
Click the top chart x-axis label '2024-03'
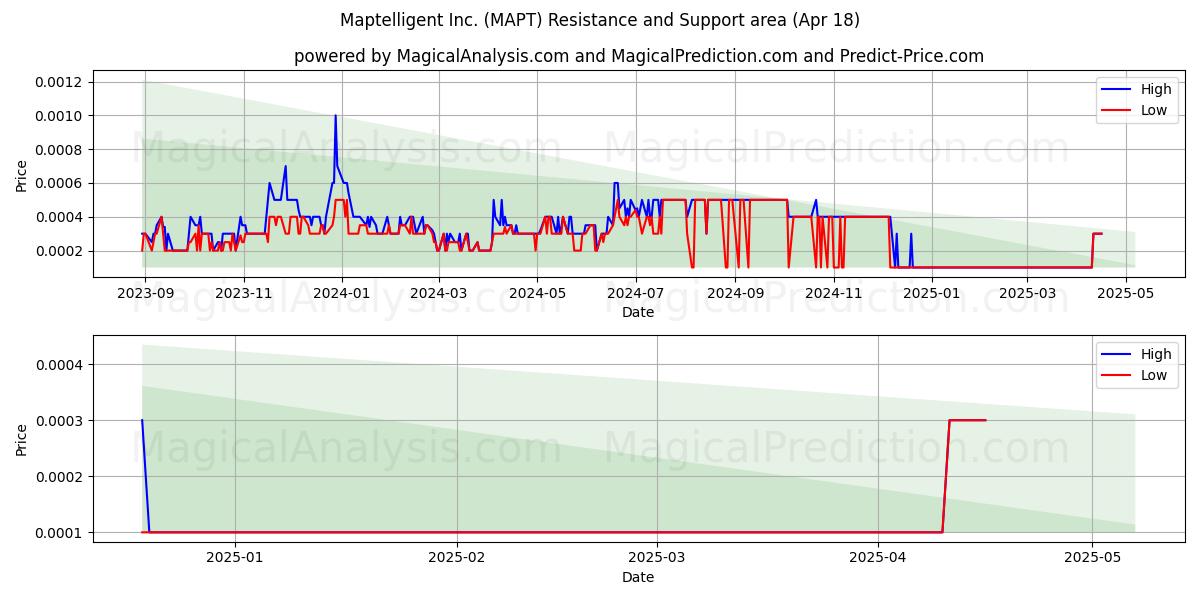pyautogui.click(x=439, y=294)
